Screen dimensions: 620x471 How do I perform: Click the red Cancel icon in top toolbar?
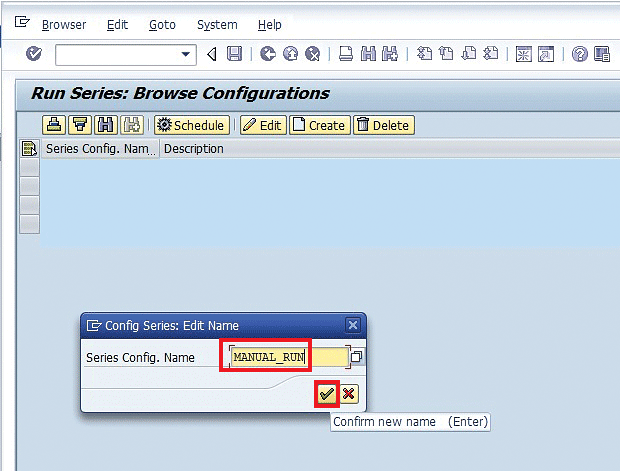coord(313,54)
